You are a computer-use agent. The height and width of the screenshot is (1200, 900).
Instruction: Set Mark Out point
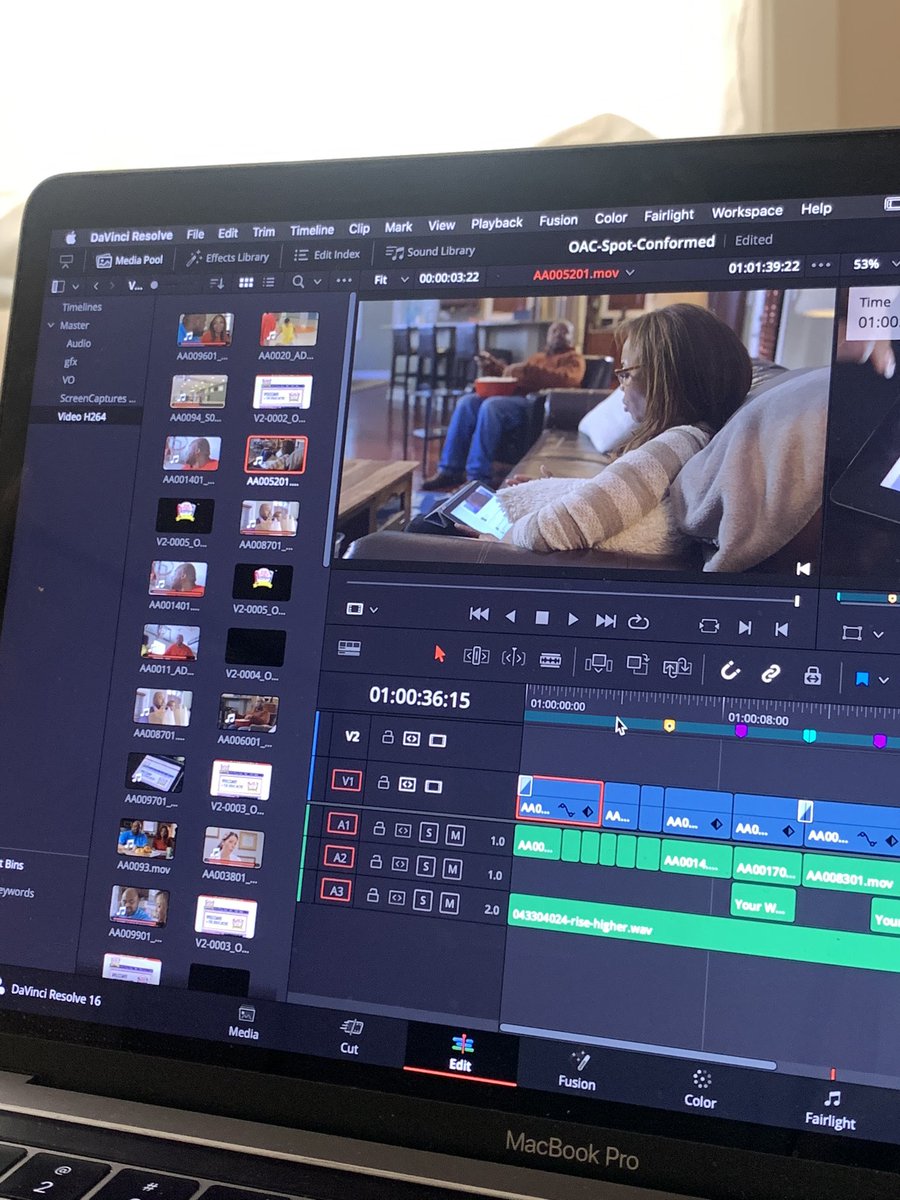pyautogui.click(x=781, y=629)
